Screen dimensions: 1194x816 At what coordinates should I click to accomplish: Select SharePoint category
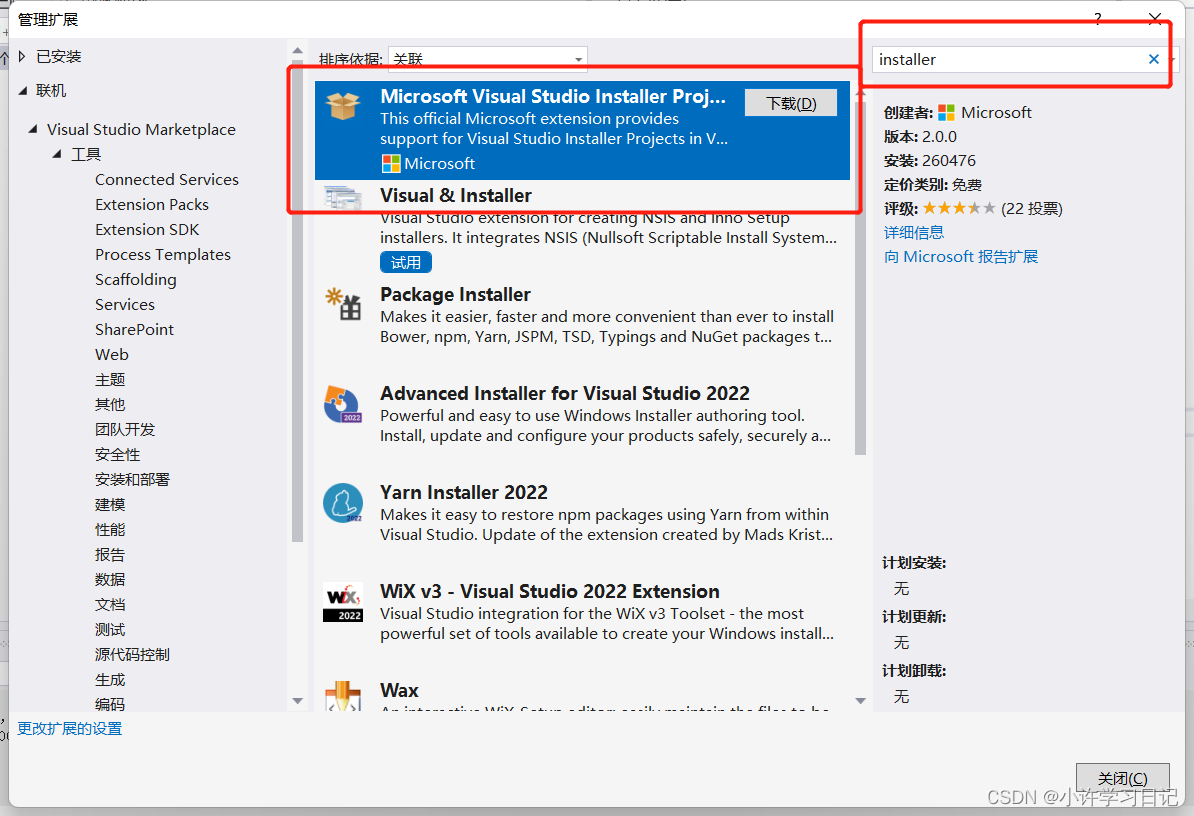134,330
